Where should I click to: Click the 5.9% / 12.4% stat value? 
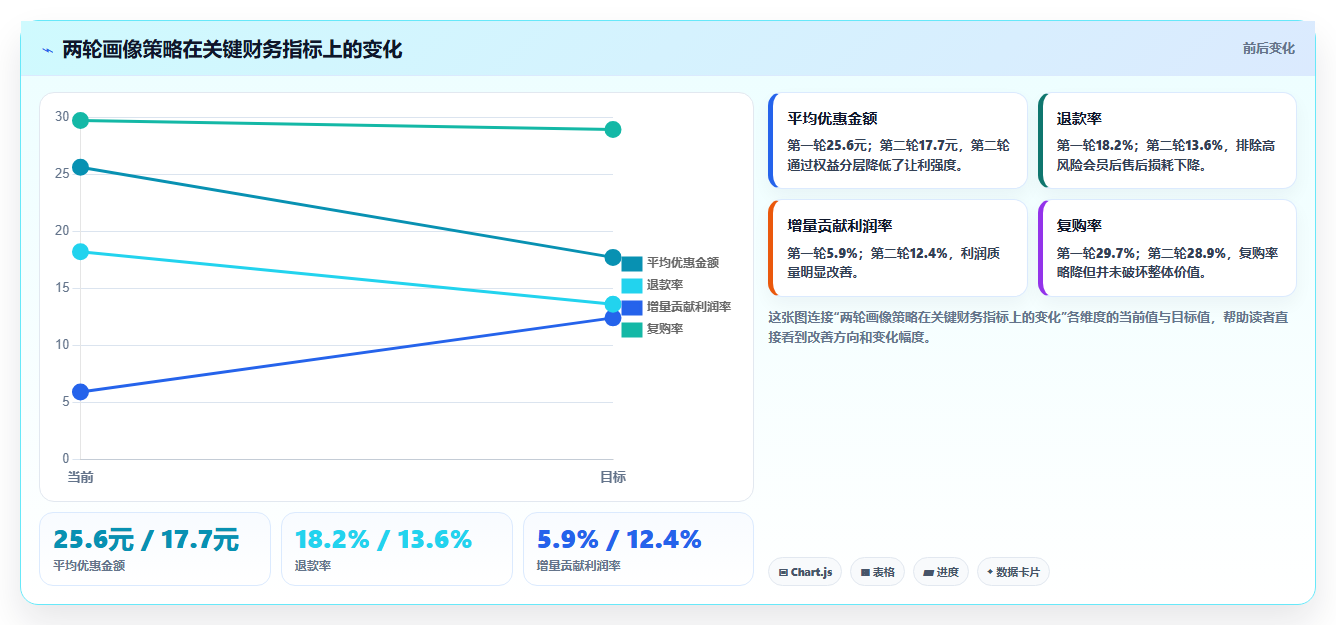[x=619, y=540]
